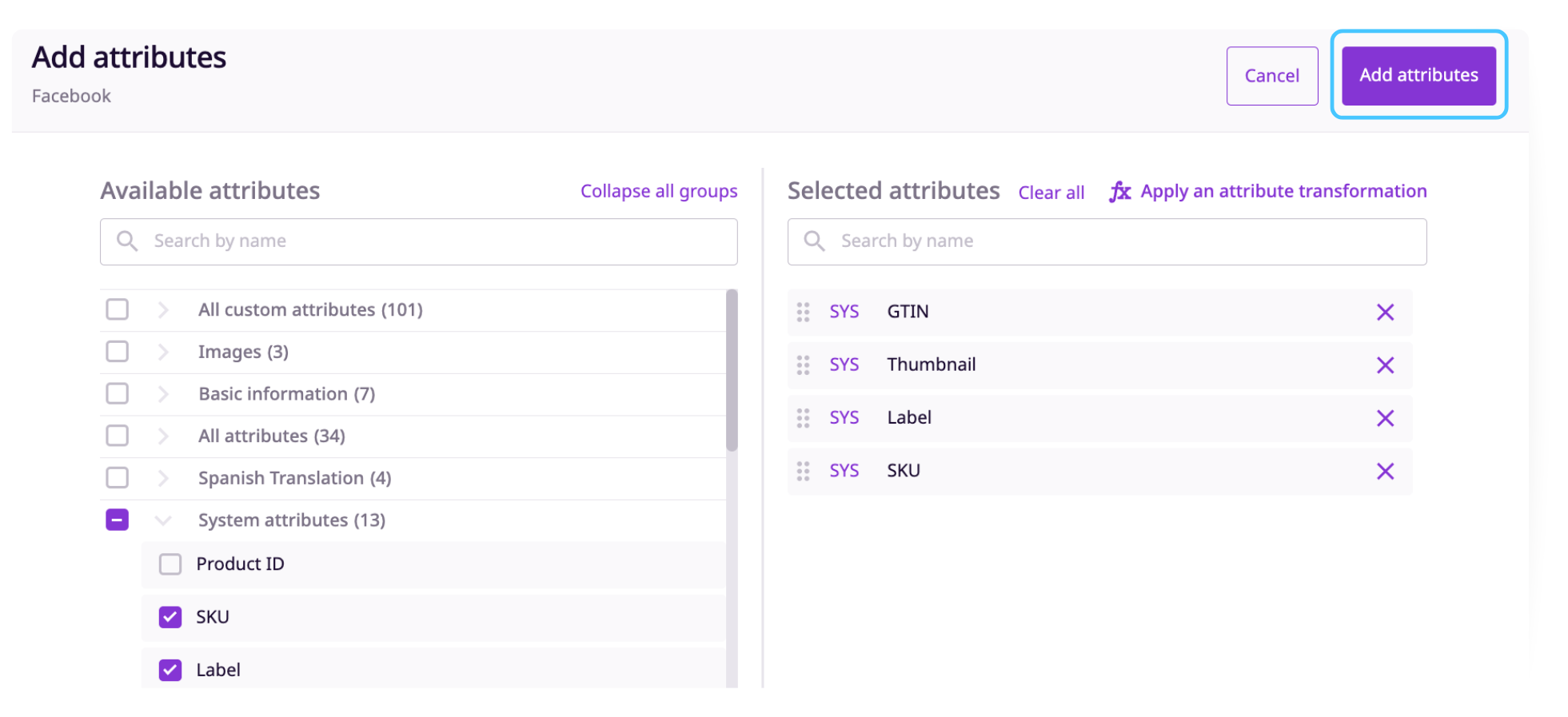
Task: Click Clear all link
Action: 1051,193
